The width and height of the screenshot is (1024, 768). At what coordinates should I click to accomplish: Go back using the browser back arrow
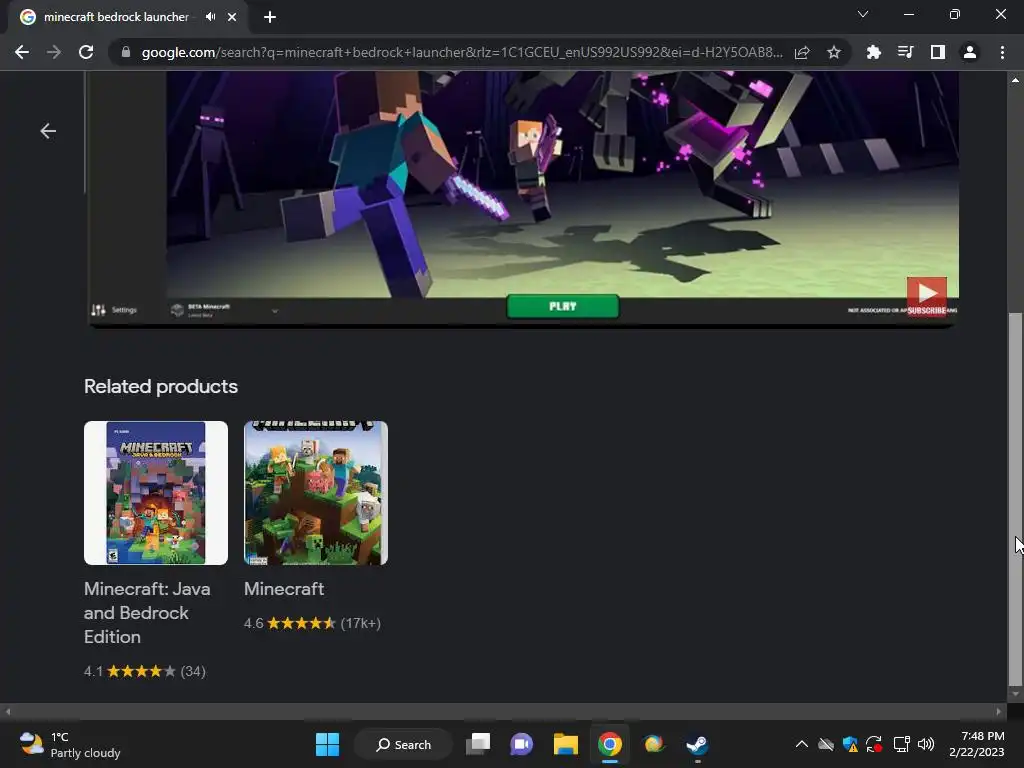[22, 52]
